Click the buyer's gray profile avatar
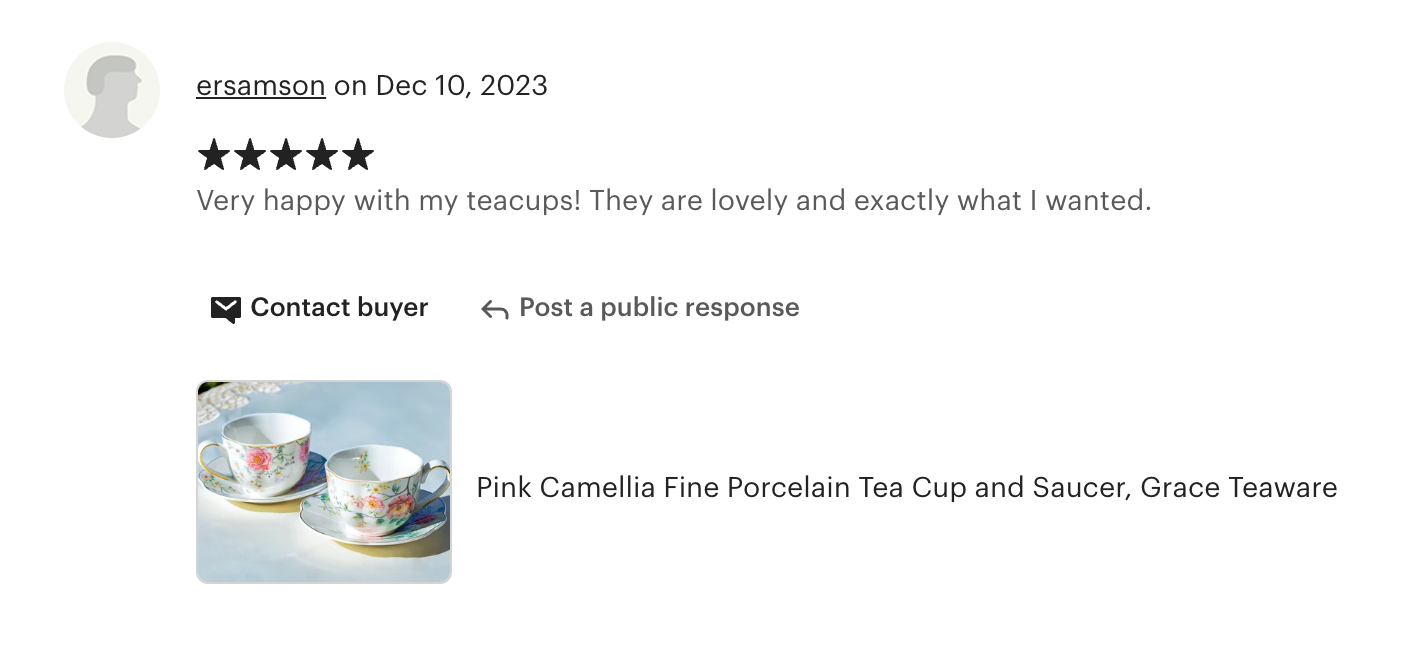Screen dimensions: 1416x650 pyautogui.click(x=112, y=90)
